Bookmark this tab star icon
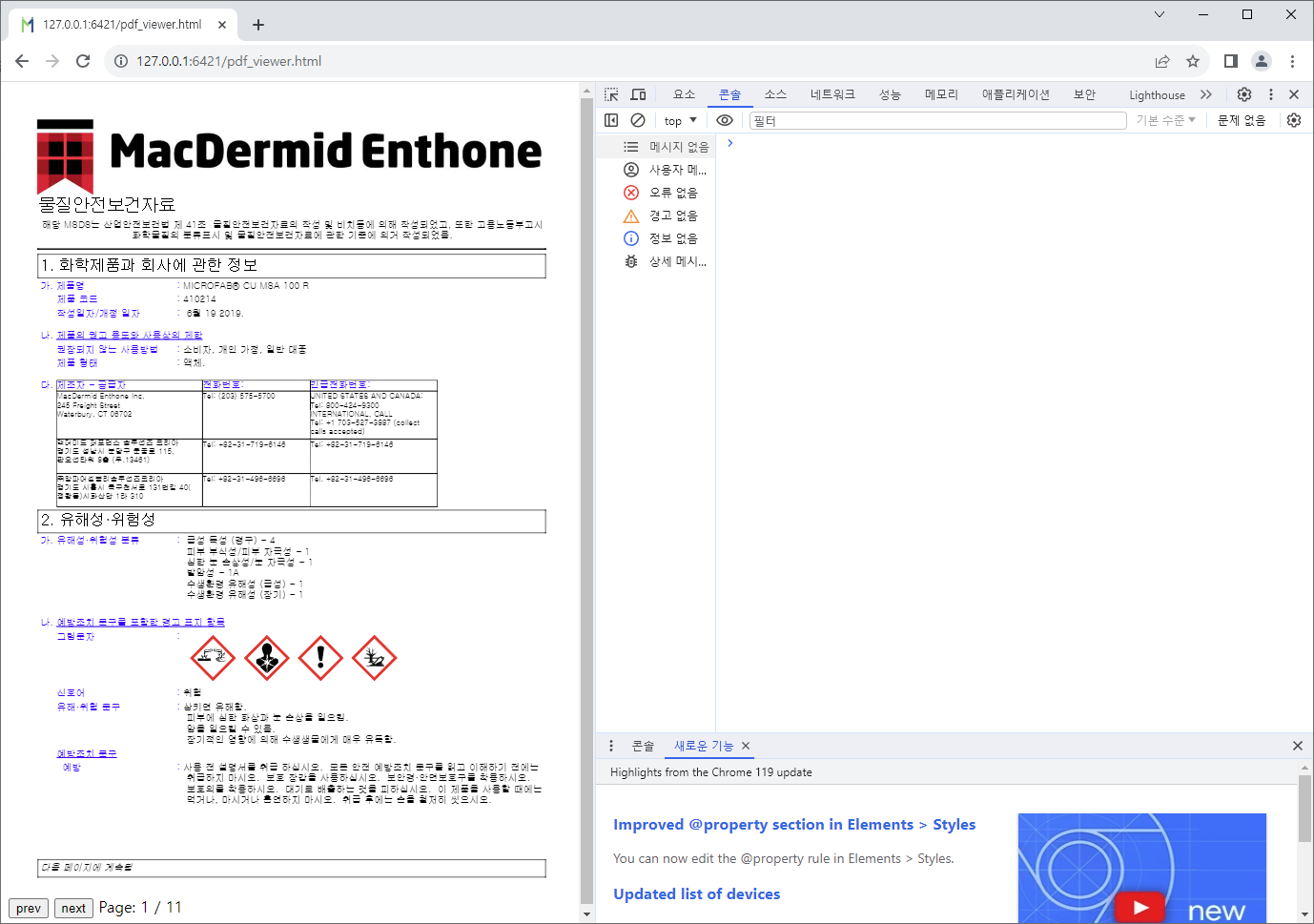1314x924 pixels. pos(1193,61)
